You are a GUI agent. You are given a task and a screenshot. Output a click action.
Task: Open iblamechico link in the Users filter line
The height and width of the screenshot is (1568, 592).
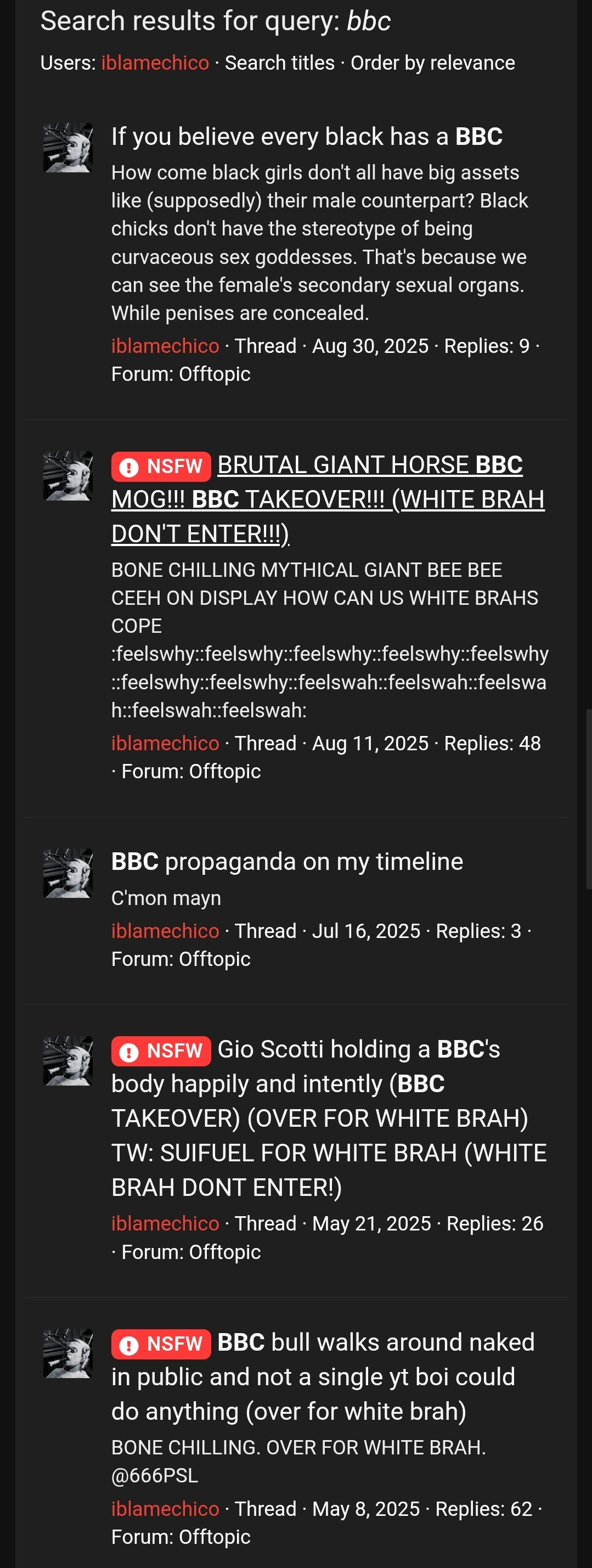click(155, 63)
